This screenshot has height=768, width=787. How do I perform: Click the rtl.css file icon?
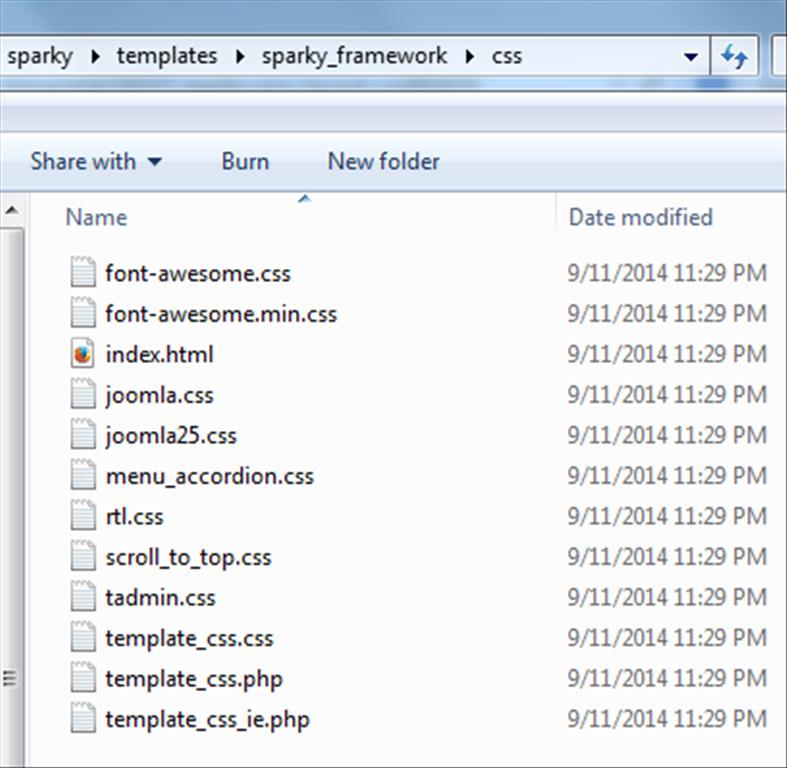click(x=83, y=516)
